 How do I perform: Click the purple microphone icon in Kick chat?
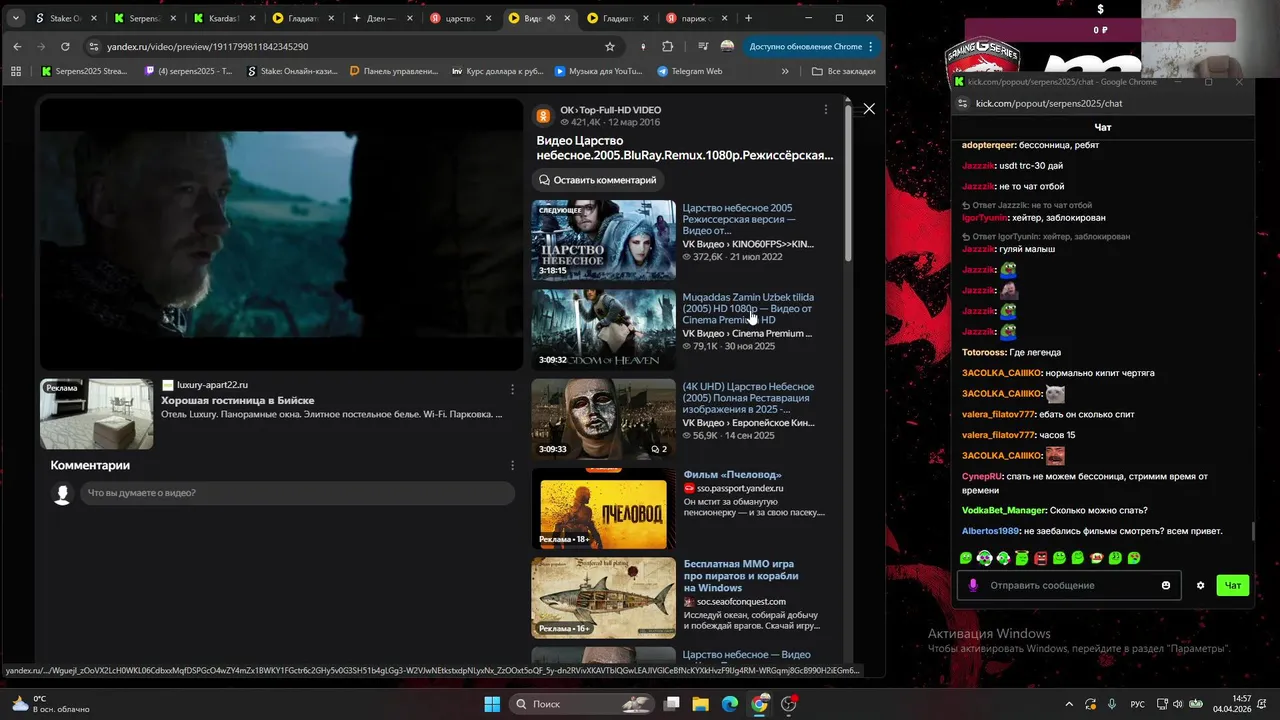(x=973, y=585)
